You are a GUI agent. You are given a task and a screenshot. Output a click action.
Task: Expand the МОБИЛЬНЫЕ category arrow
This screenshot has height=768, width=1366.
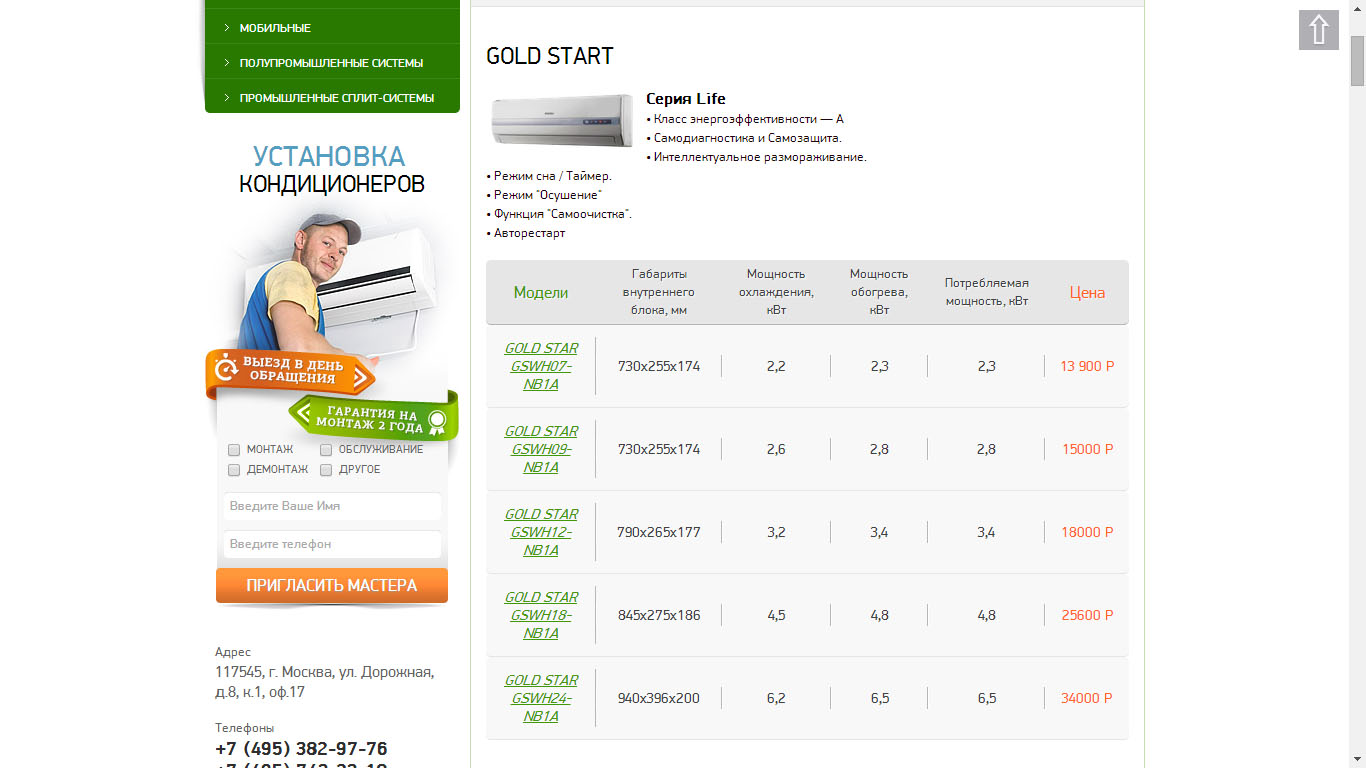(x=226, y=27)
